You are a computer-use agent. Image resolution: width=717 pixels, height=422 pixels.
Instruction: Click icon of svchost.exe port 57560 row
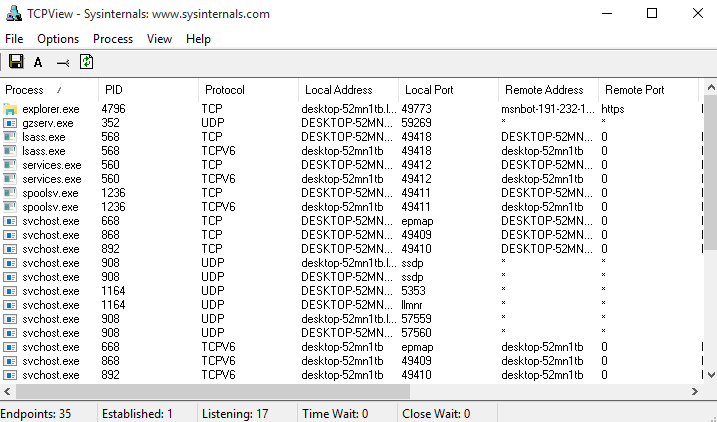click(x=10, y=333)
